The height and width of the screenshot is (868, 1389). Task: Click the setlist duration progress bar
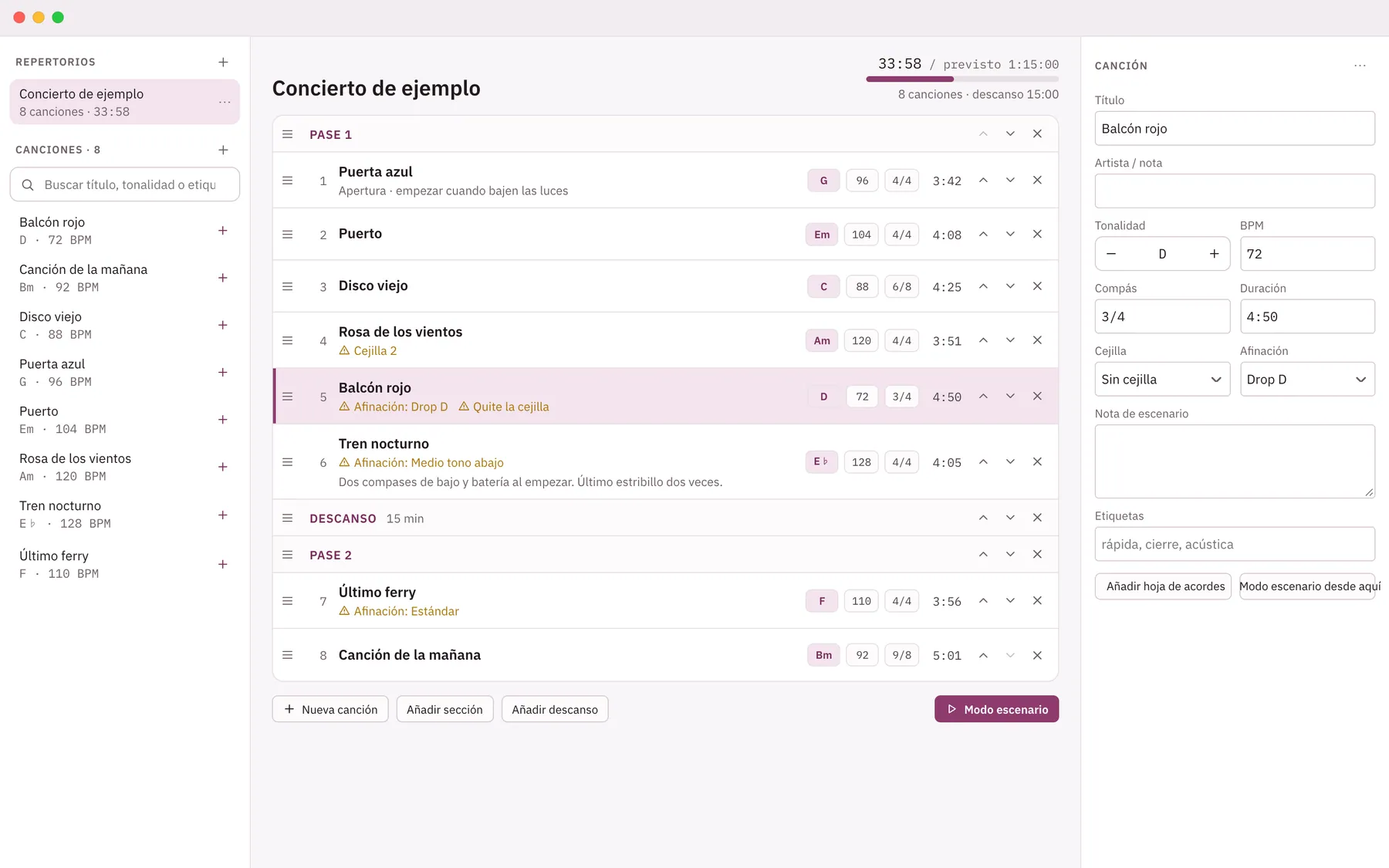click(x=962, y=79)
